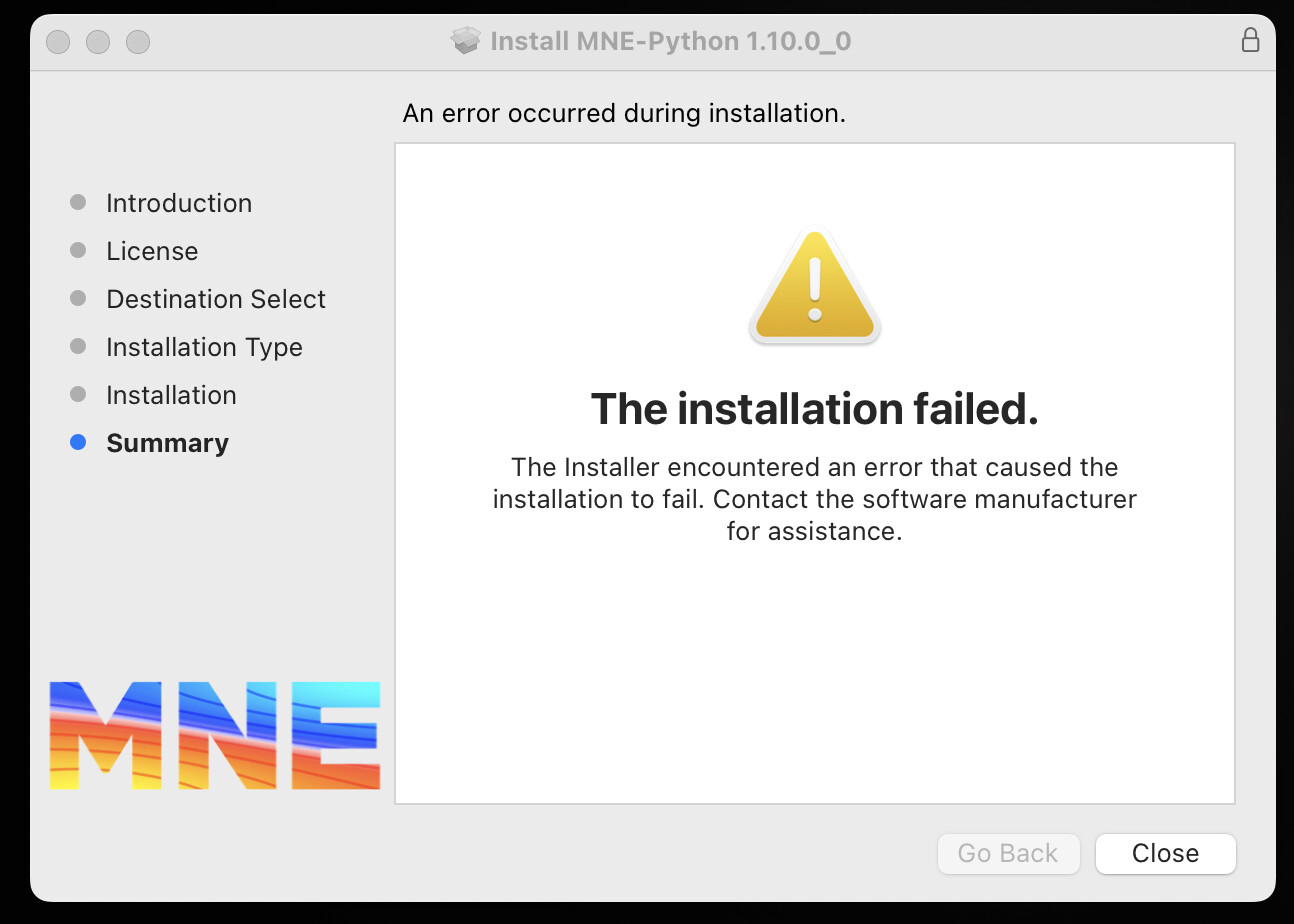Click the lock icon in title bar

click(x=1250, y=40)
